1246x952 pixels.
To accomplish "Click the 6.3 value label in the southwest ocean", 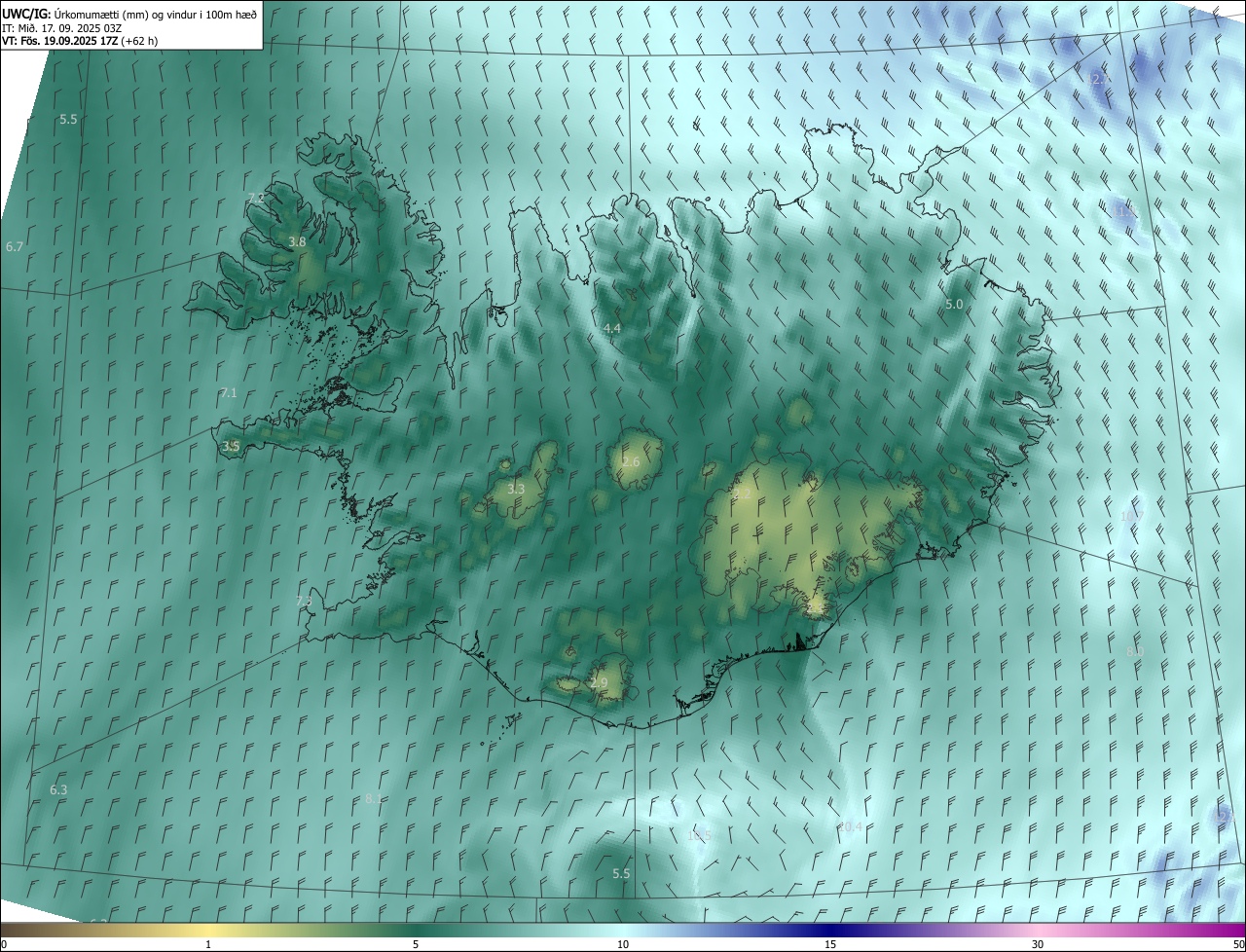I will point(58,790).
